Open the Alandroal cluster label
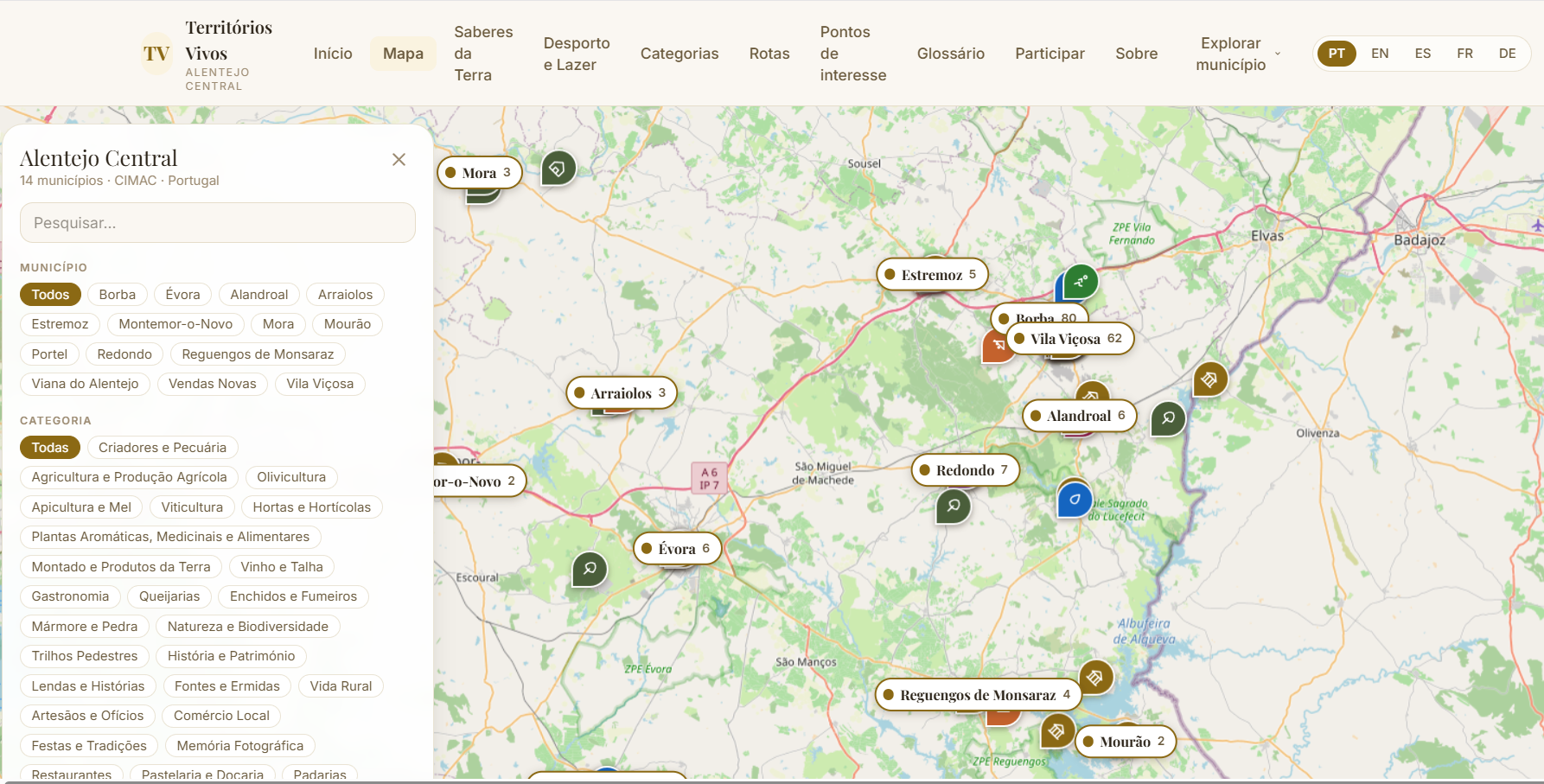1544x784 pixels. pos(1079,416)
